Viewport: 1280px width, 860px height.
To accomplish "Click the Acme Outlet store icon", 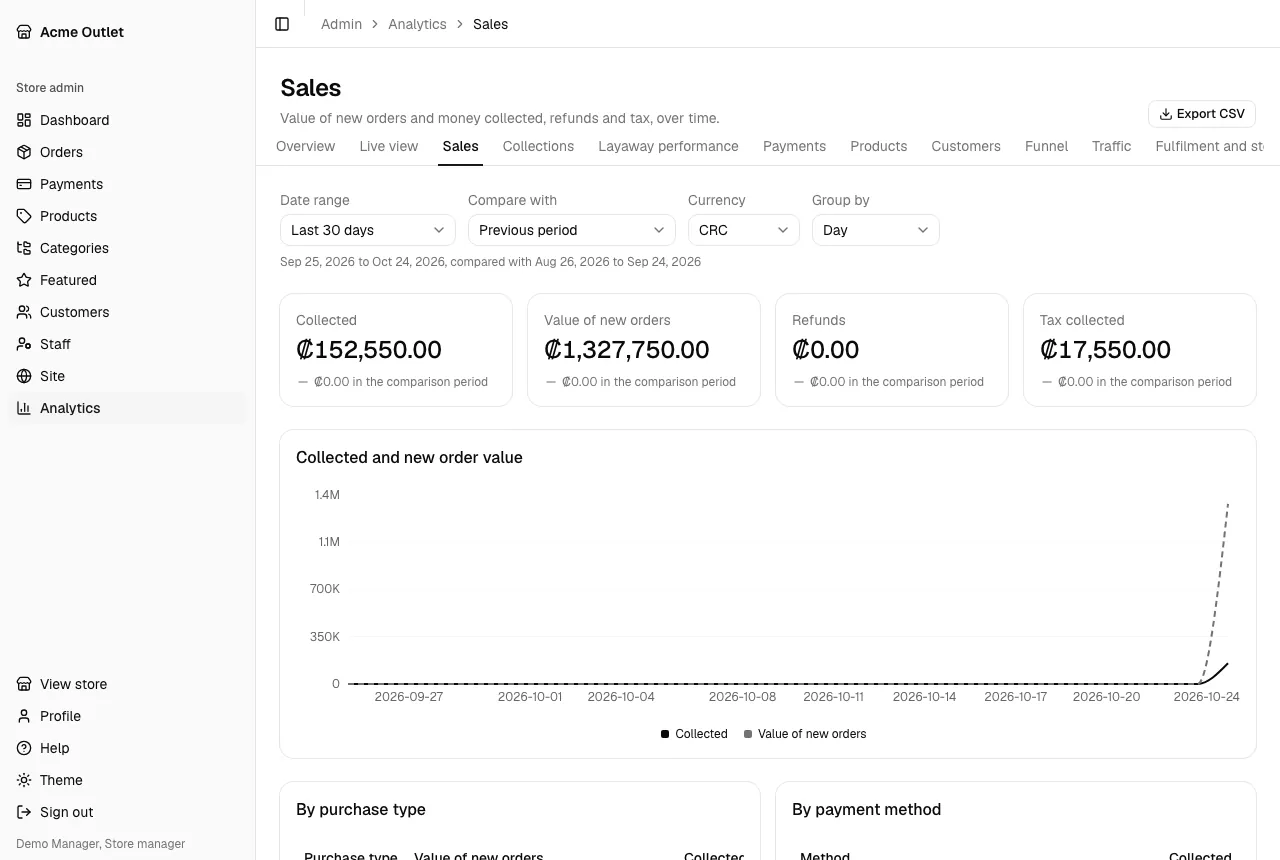I will click(24, 32).
